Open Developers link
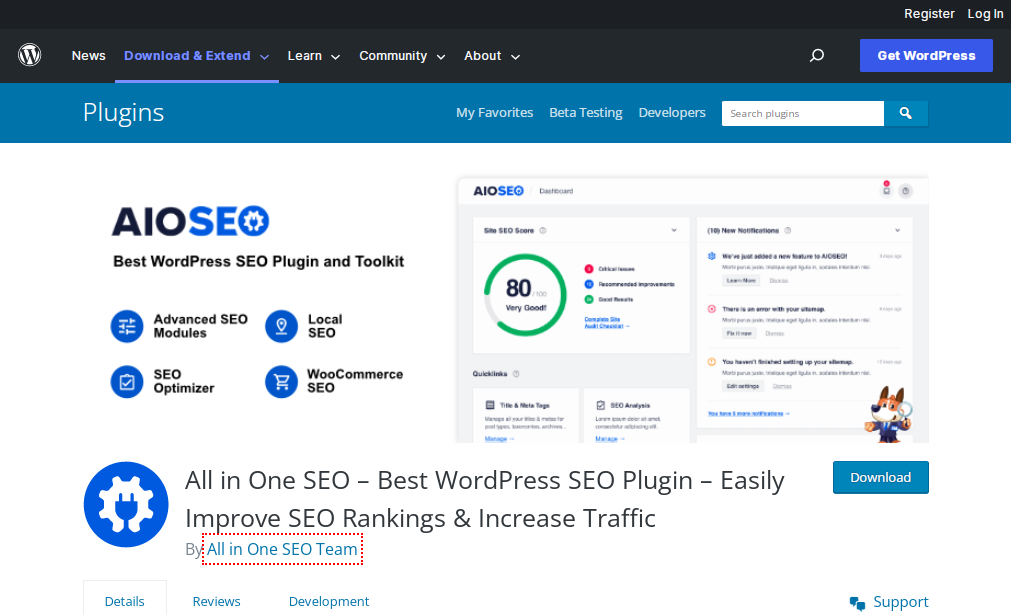Viewport: 1011px width, 615px height. [672, 113]
